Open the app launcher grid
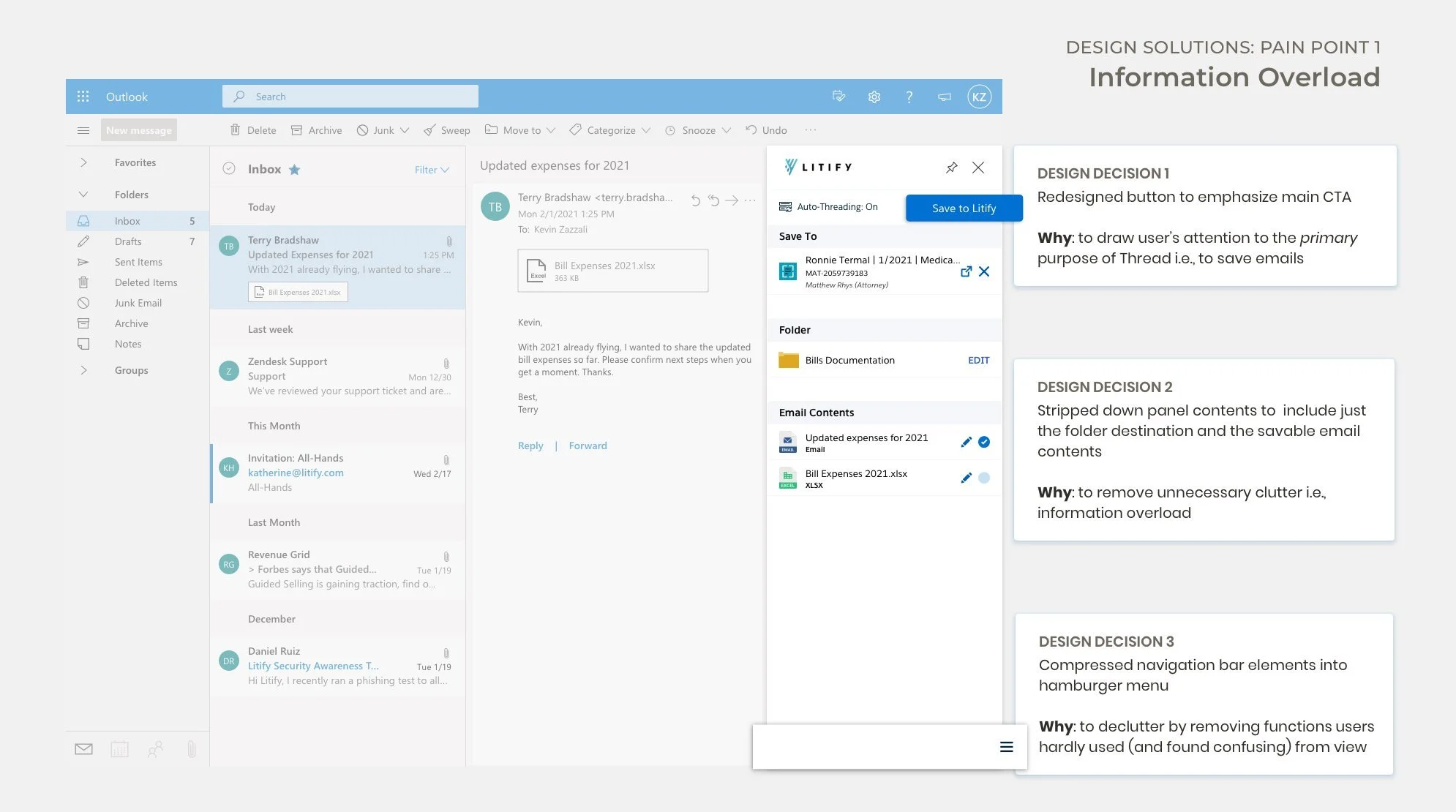The width and height of the screenshot is (1456, 812). click(83, 97)
